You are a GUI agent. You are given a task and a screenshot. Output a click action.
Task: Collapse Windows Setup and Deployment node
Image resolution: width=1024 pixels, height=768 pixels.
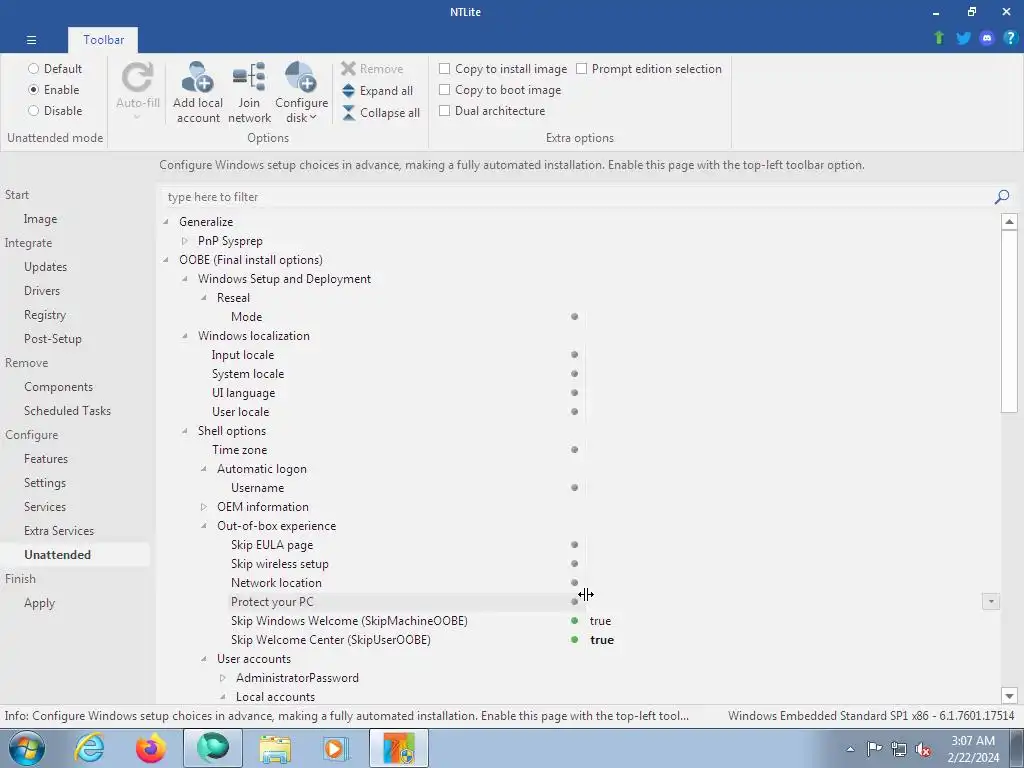(185, 279)
